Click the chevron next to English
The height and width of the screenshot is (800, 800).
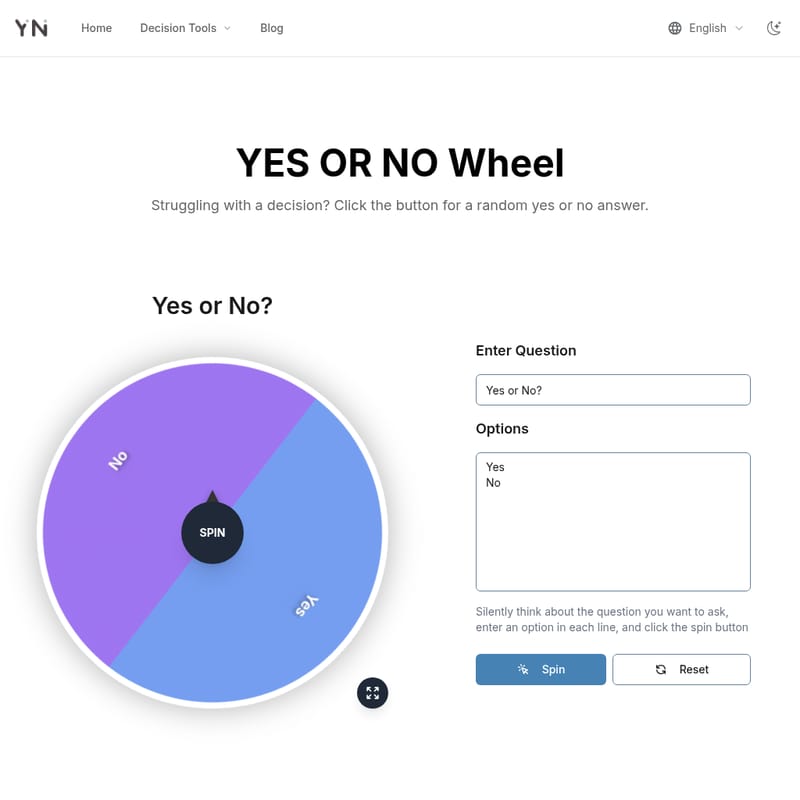point(739,28)
